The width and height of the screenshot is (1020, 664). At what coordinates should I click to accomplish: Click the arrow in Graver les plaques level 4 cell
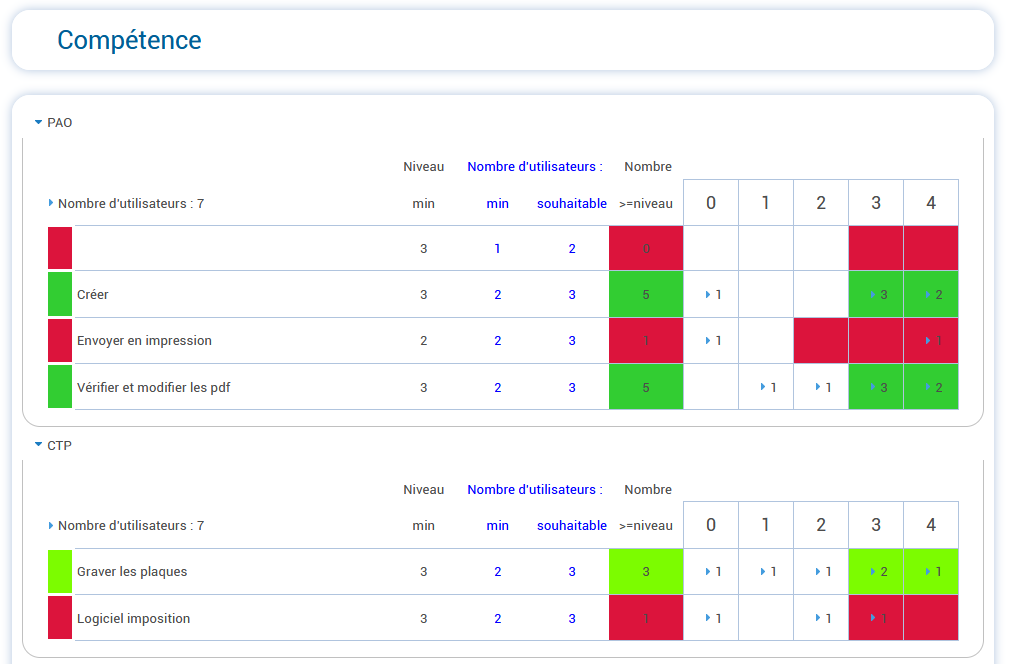[930, 571]
